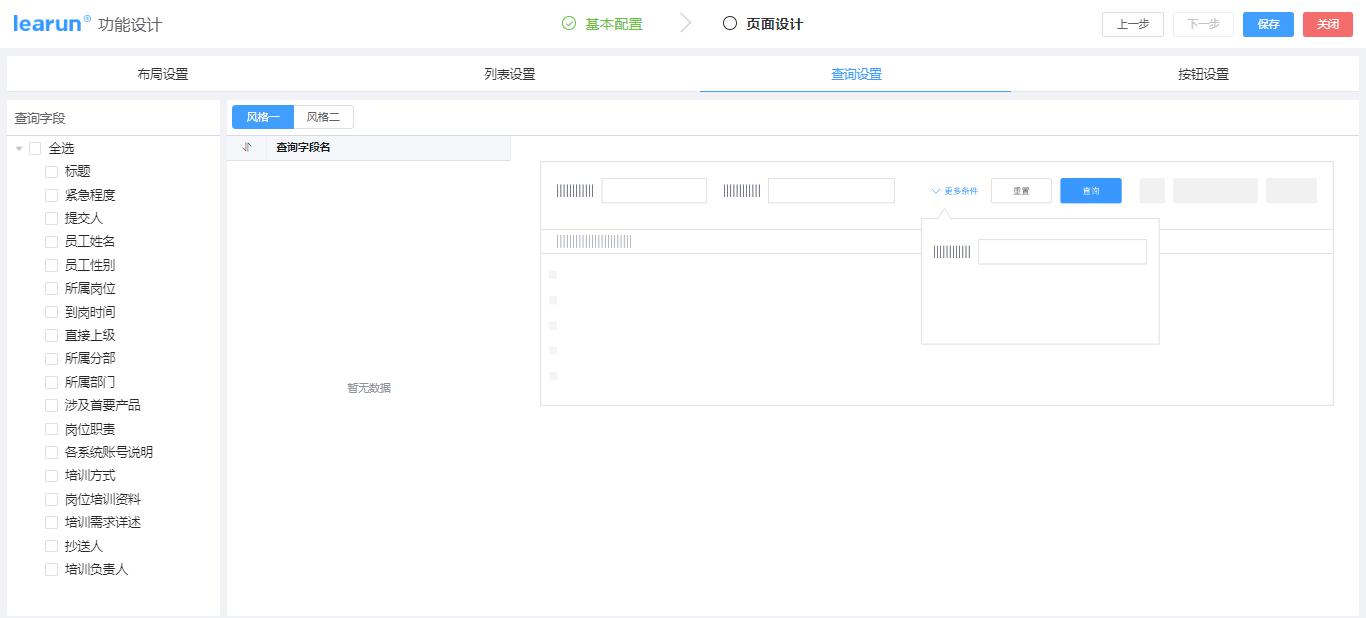Click the circle icon next to 页面设计
This screenshot has height=618, width=1366.
(729, 23)
